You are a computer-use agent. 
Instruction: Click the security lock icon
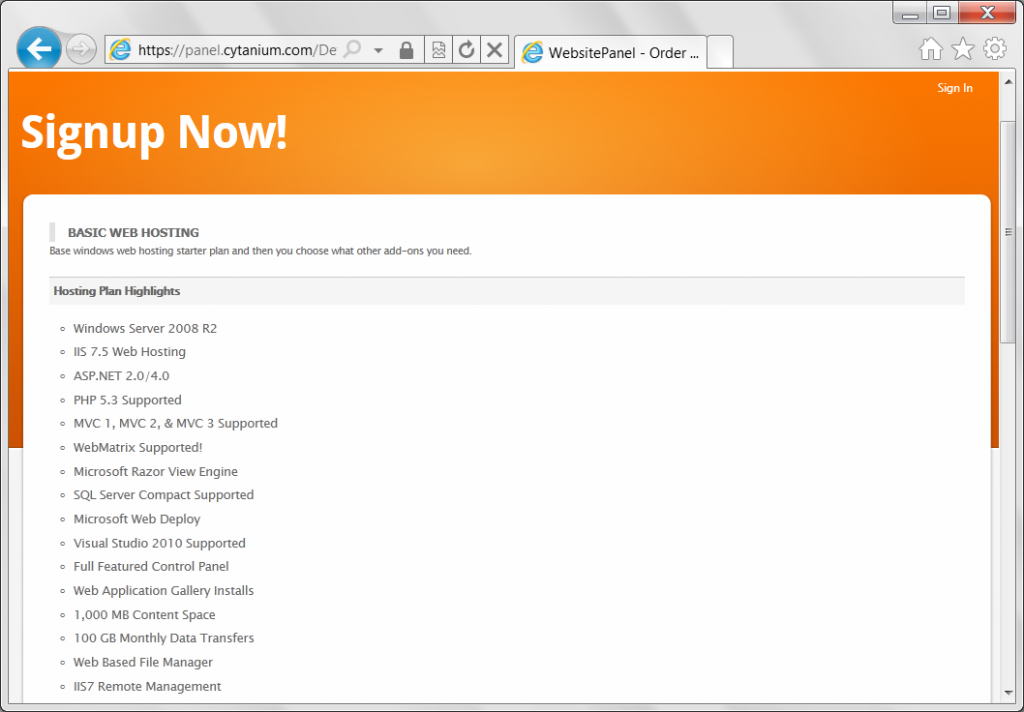coord(406,50)
